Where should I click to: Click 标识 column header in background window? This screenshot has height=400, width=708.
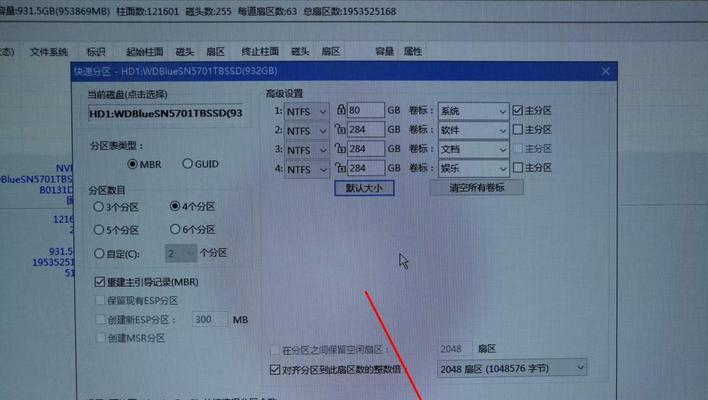[96, 51]
